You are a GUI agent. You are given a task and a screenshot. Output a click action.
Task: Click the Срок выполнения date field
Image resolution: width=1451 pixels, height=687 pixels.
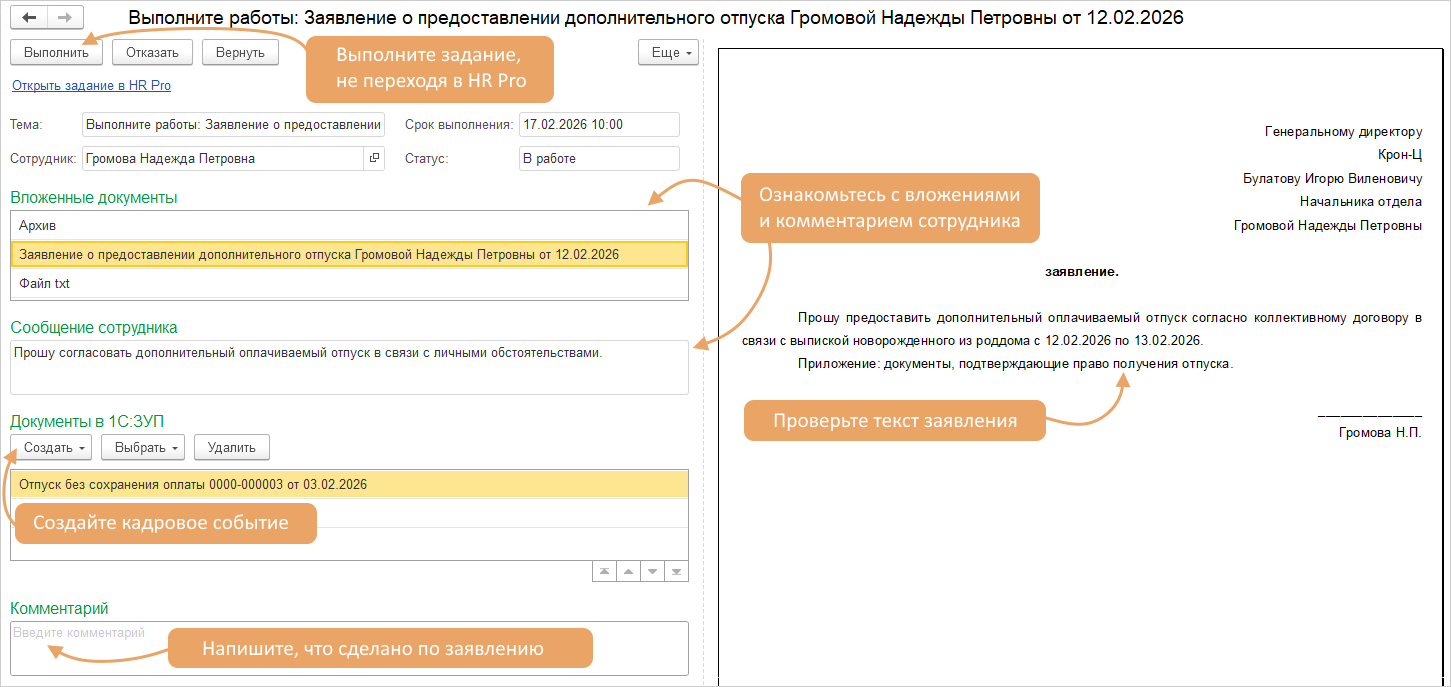click(x=597, y=124)
